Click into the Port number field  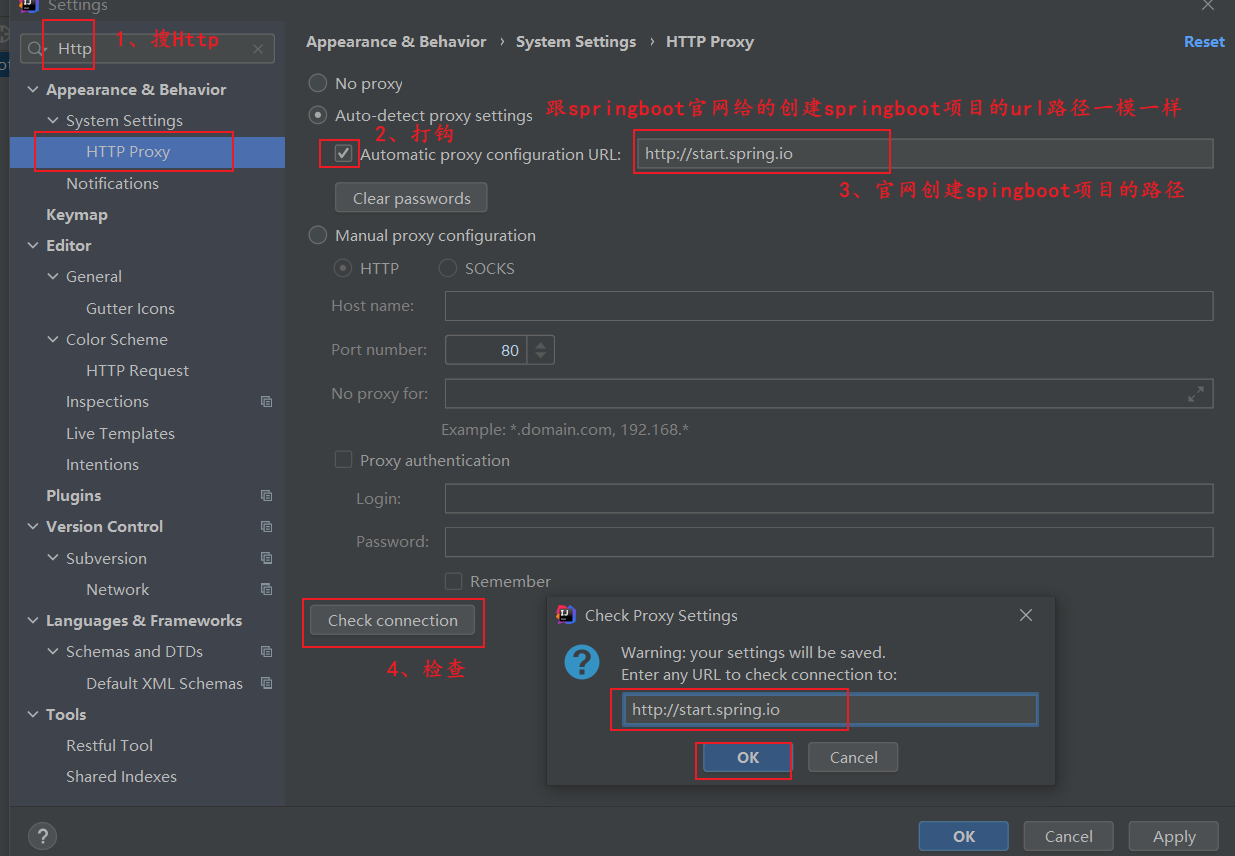pyautogui.click(x=486, y=350)
